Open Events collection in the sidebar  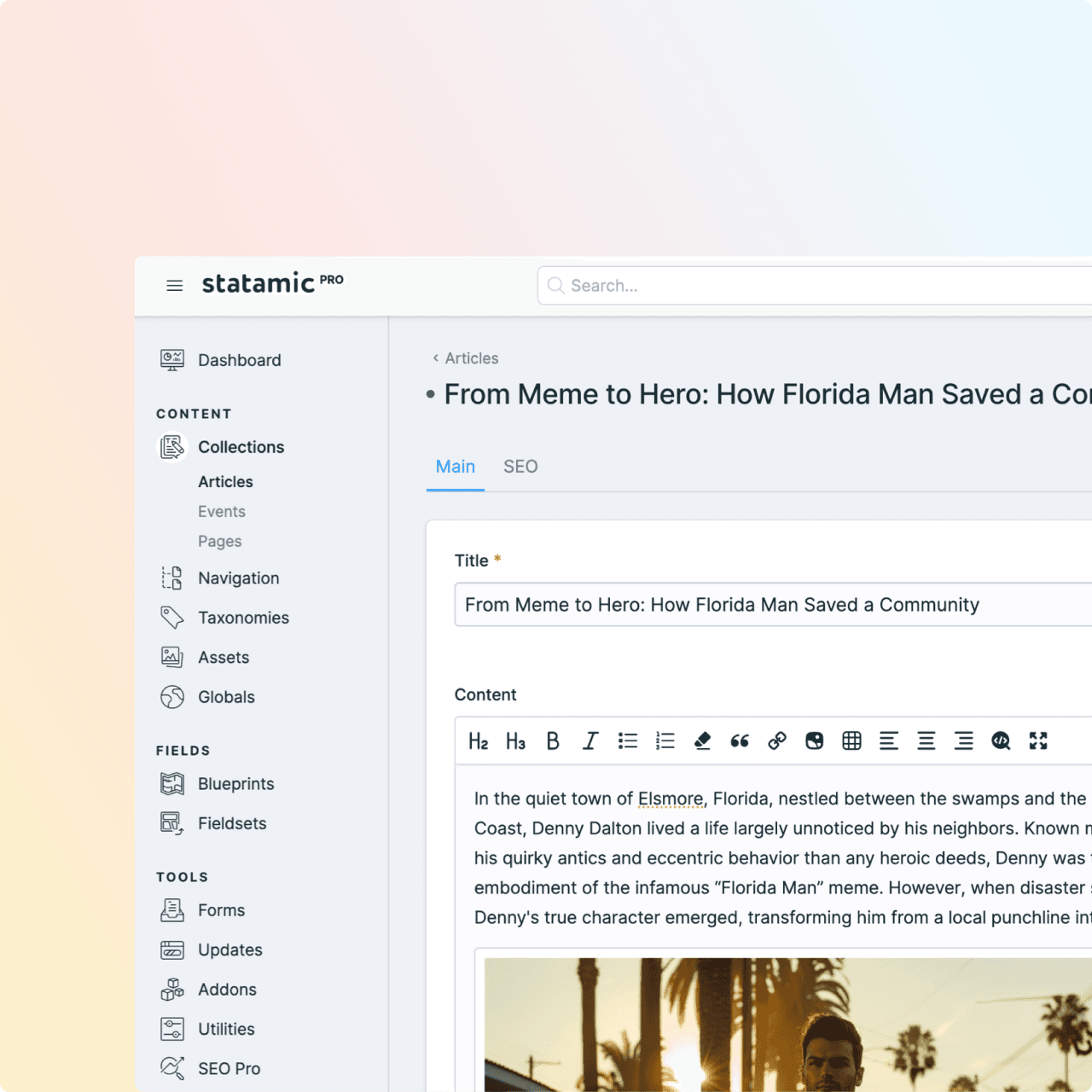click(222, 512)
